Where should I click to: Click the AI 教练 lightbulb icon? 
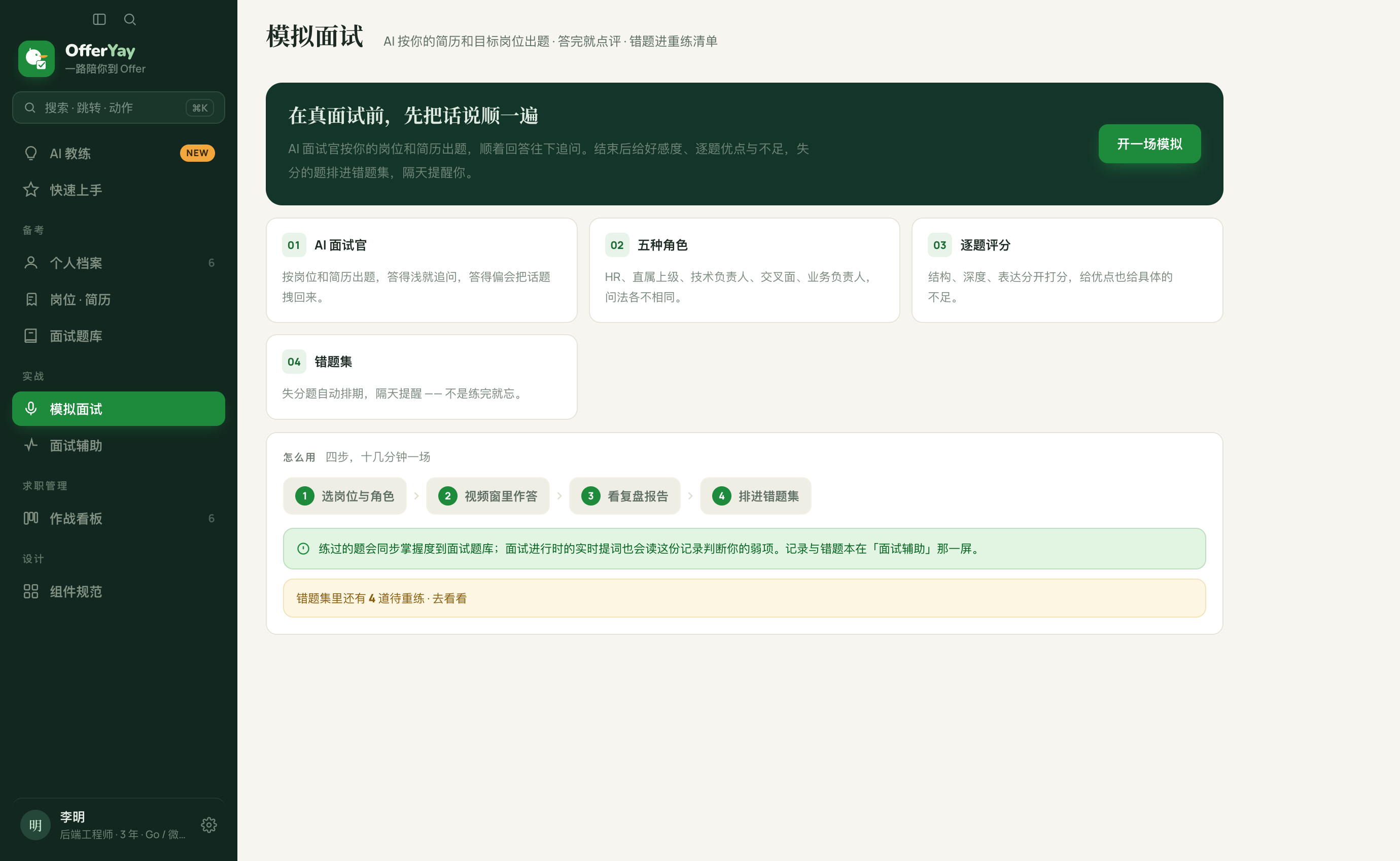(x=31, y=153)
